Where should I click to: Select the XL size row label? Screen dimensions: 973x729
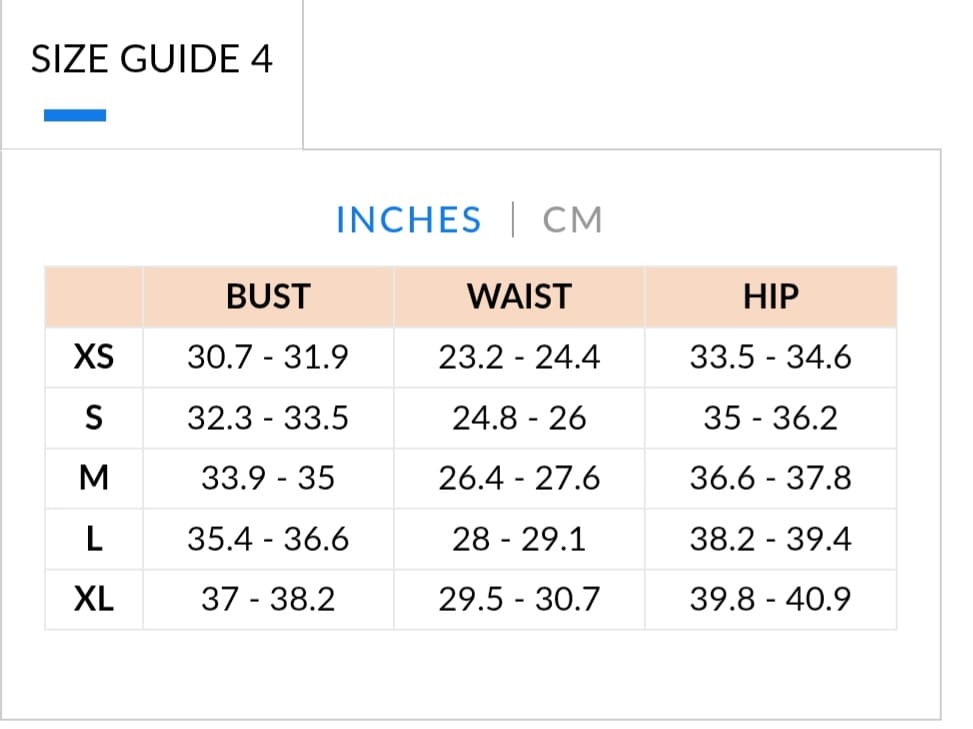click(94, 600)
